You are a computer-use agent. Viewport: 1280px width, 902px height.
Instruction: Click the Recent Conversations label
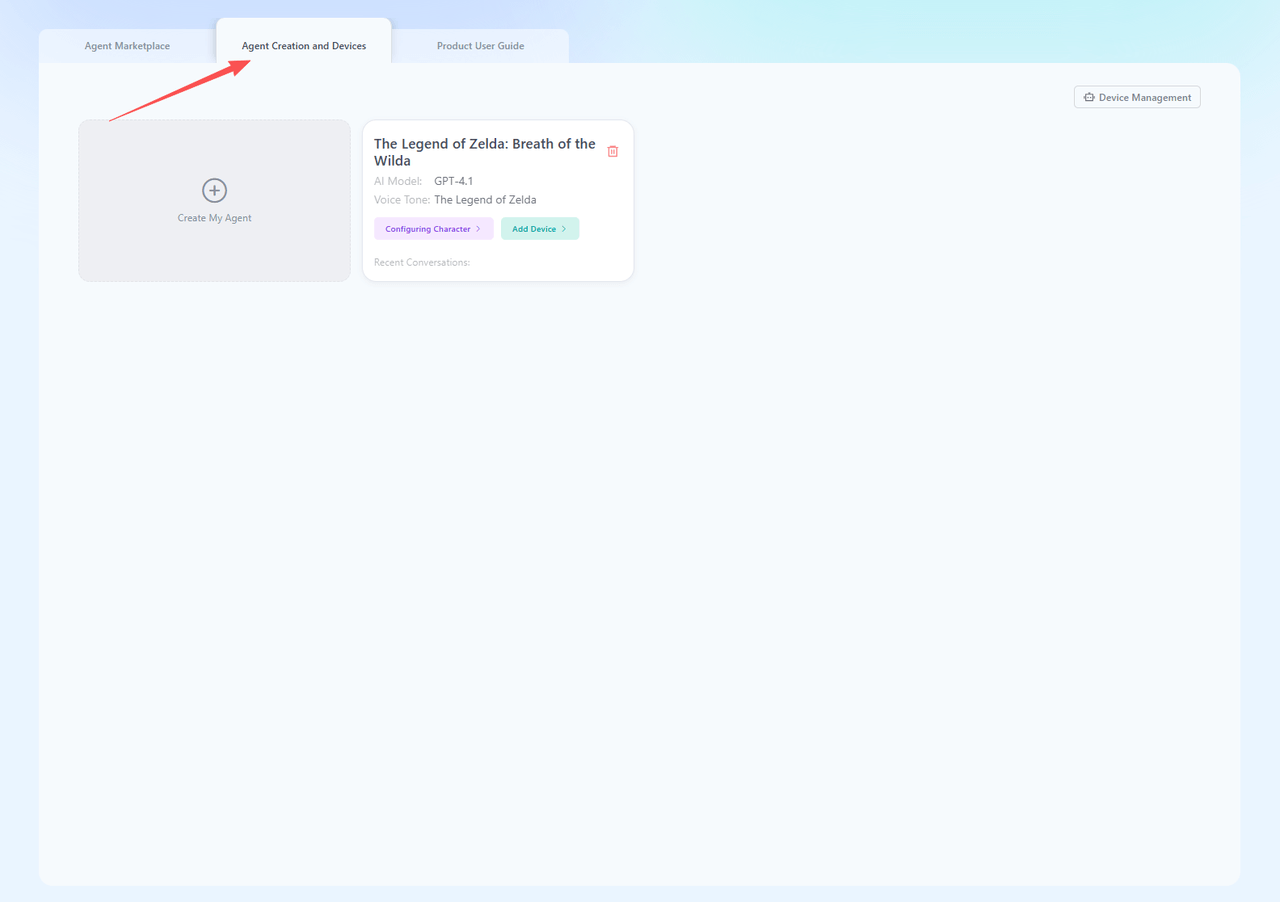422,262
